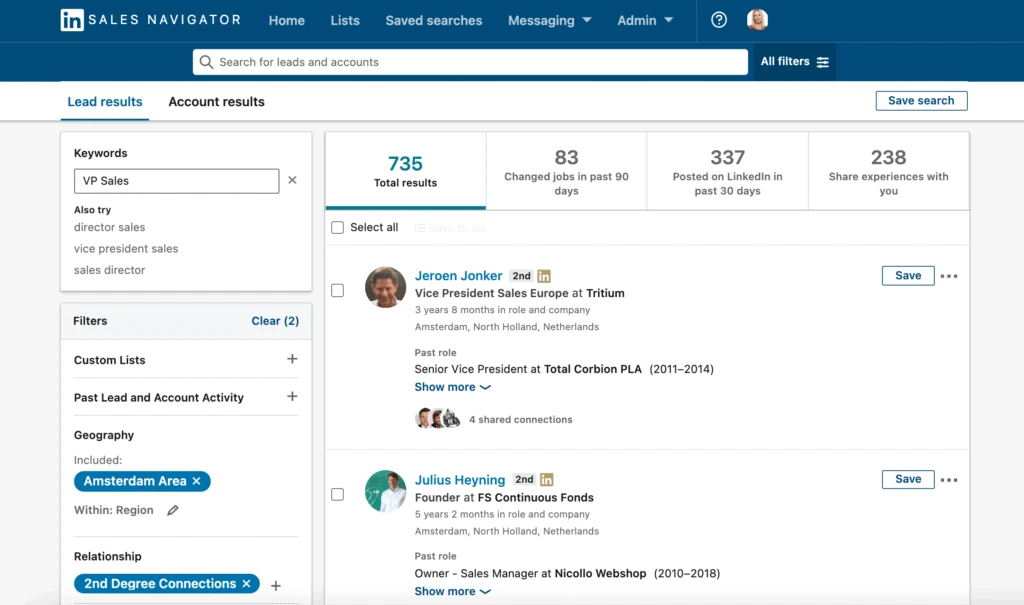
Task: Go to the Home menu item
Action: click(x=287, y=20)
